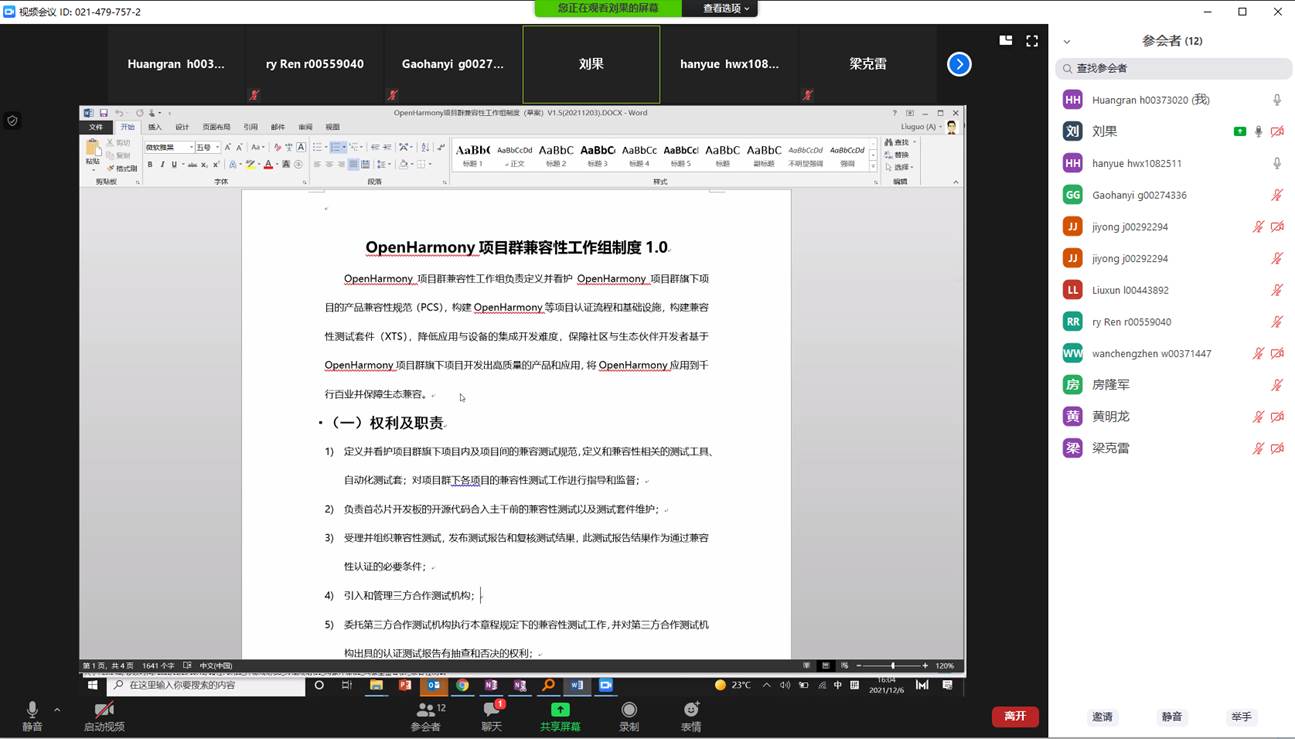This screenshot has height=739, width=1295.
Task: Expand the Word styles gallery
Action: point(873,165)
